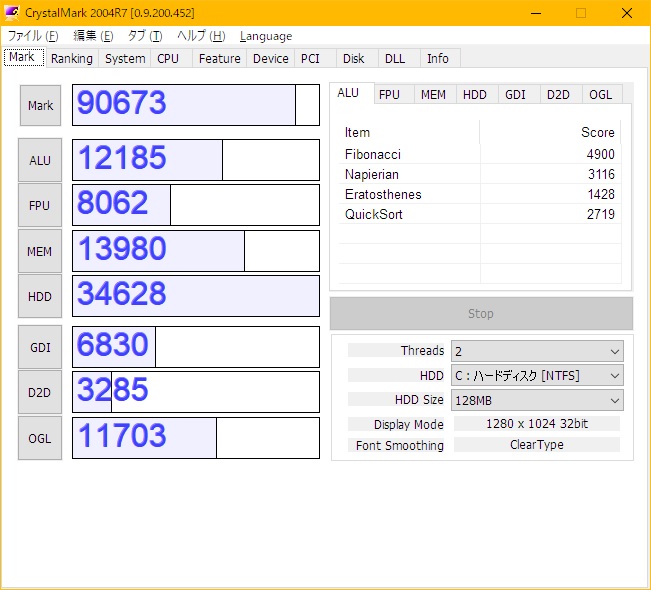The width and height of the screenshot is (651, 590).
Task: Click the MEM score bar 13980
Action: [x=196, y=251]
